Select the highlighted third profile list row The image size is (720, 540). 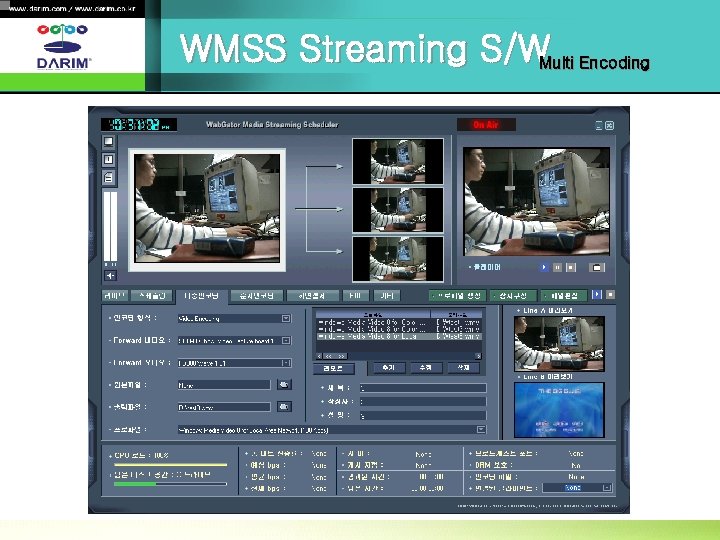[399, 336]
